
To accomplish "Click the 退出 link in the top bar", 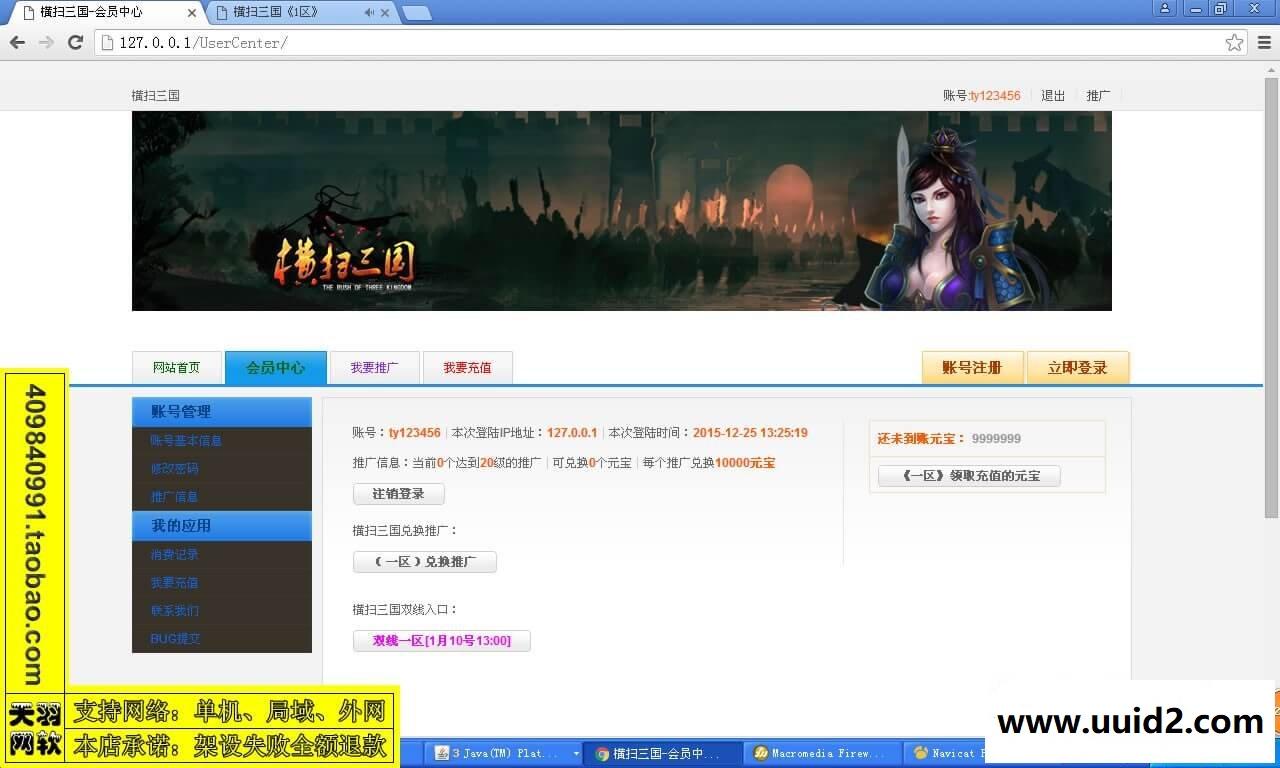I will [x=1052, y=95].
